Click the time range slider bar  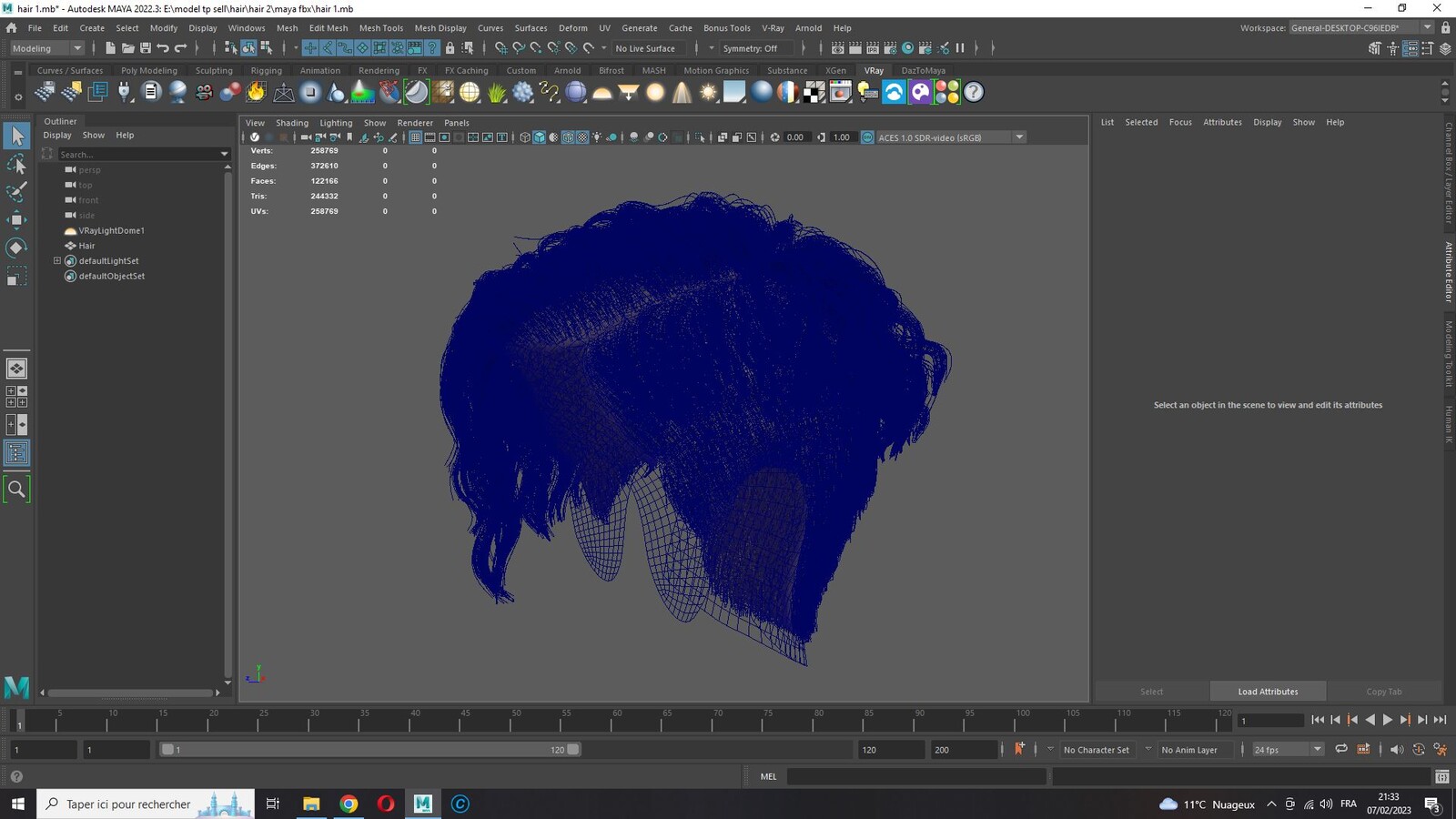click(369, 750)
